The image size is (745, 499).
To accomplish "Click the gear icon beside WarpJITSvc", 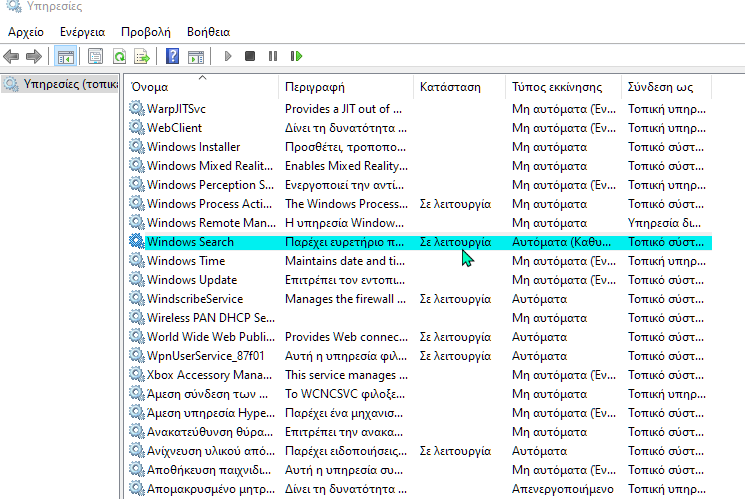I will pos(137,108).
